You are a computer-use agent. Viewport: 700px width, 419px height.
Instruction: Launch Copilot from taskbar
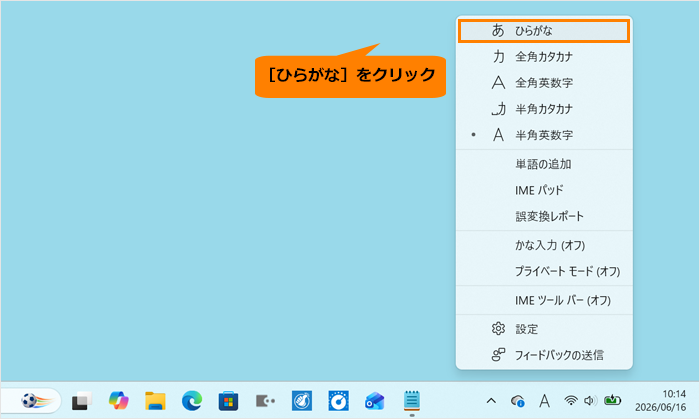pos(119,400)
